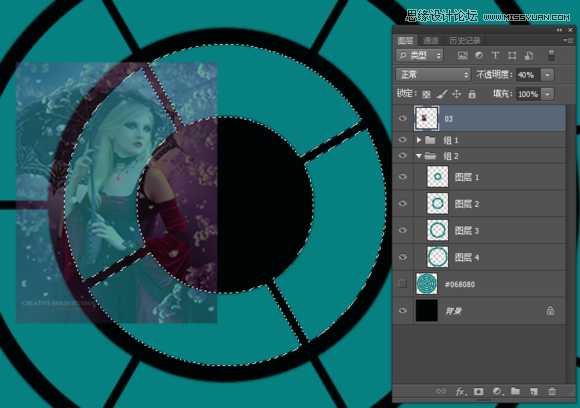Click the layer name 背景
Image resolution: width=580 pixels, height=408 pixels.
click(453, 311)
